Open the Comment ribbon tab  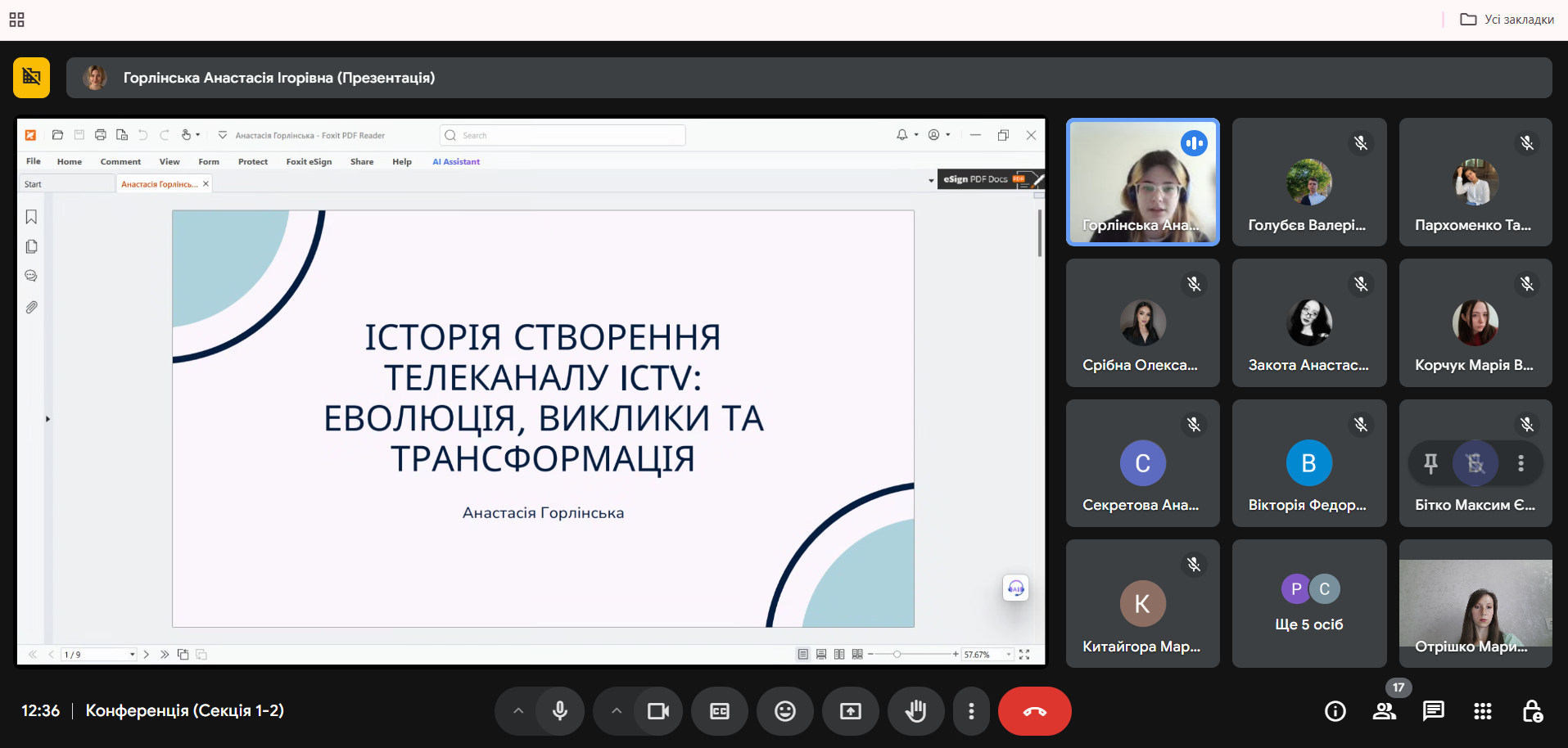pyautogui.click(x=120, y=161)
